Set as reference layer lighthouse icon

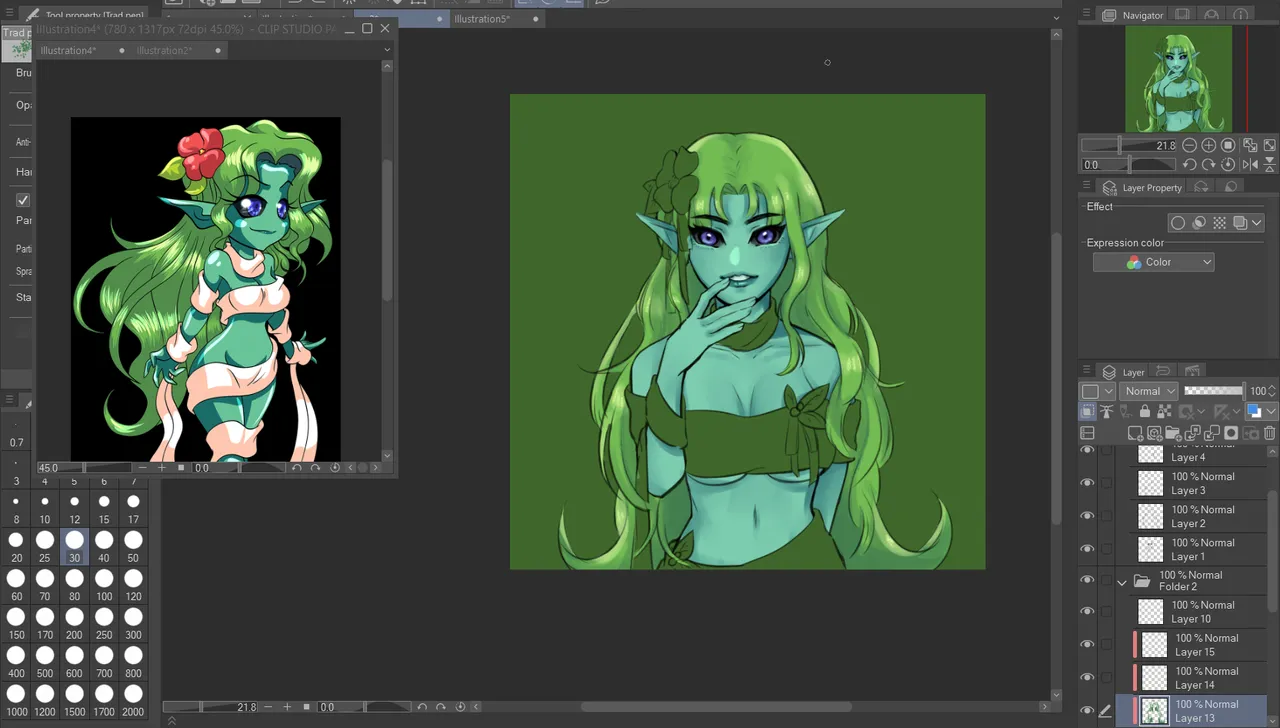1106,411
